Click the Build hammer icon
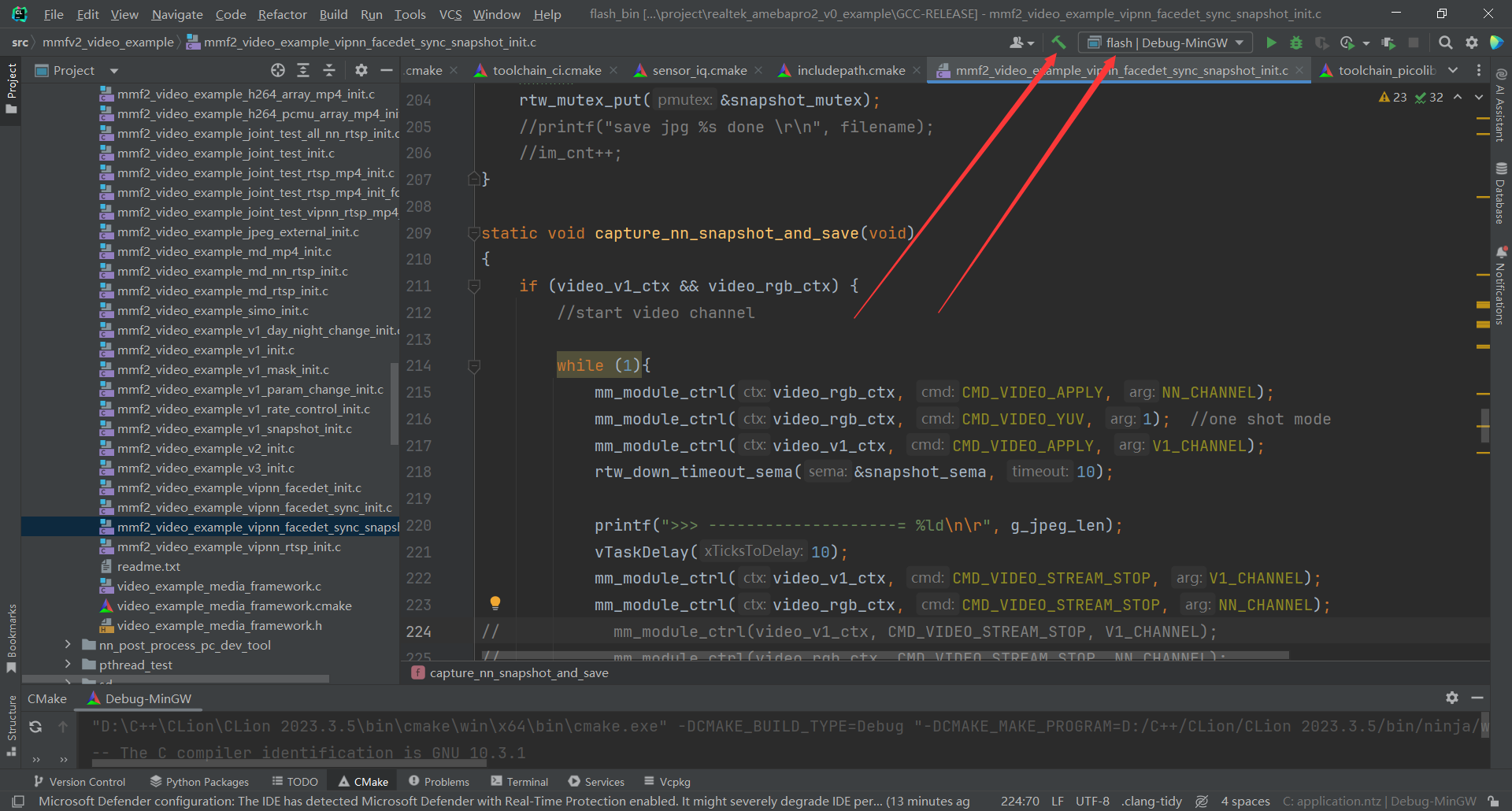This screenshot has width=1512, height=811. click(1058, 43)
